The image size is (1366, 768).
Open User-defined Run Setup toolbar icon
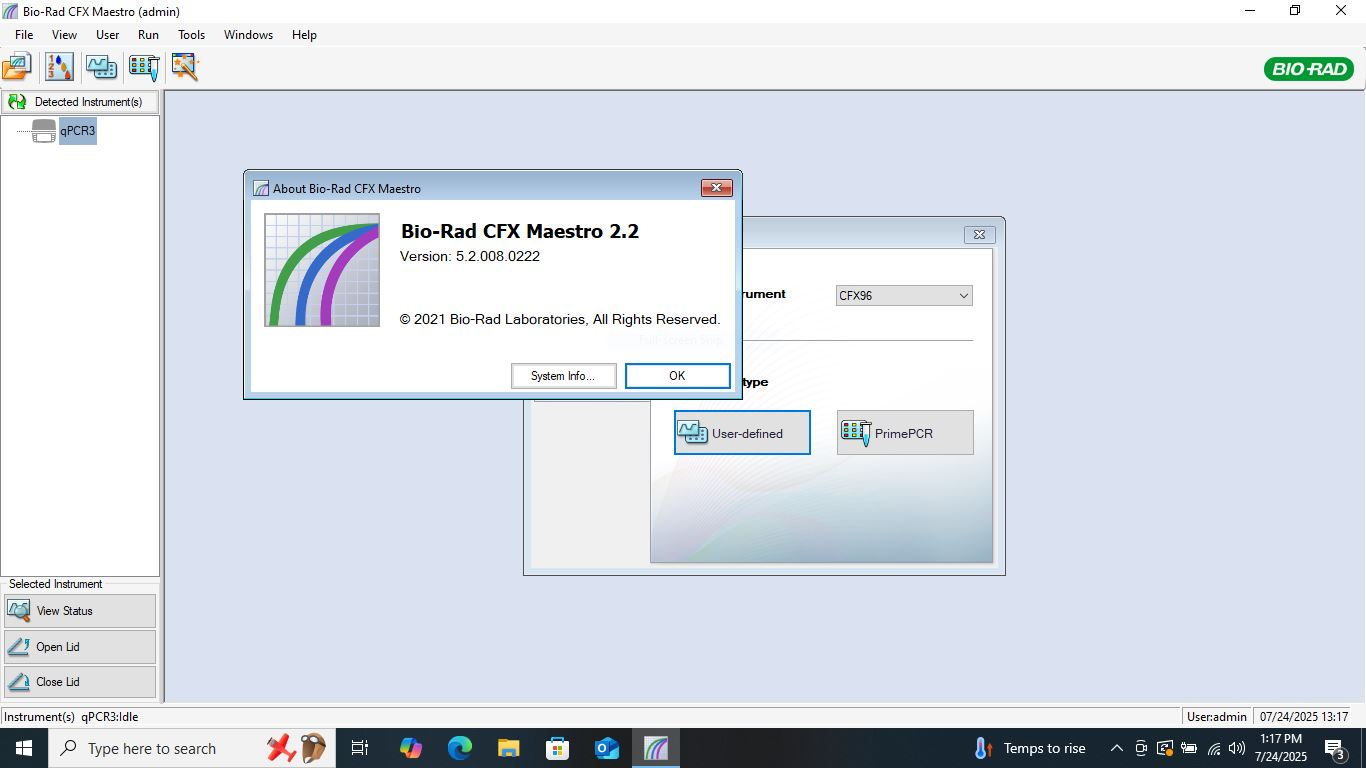[x=101, y=67]
